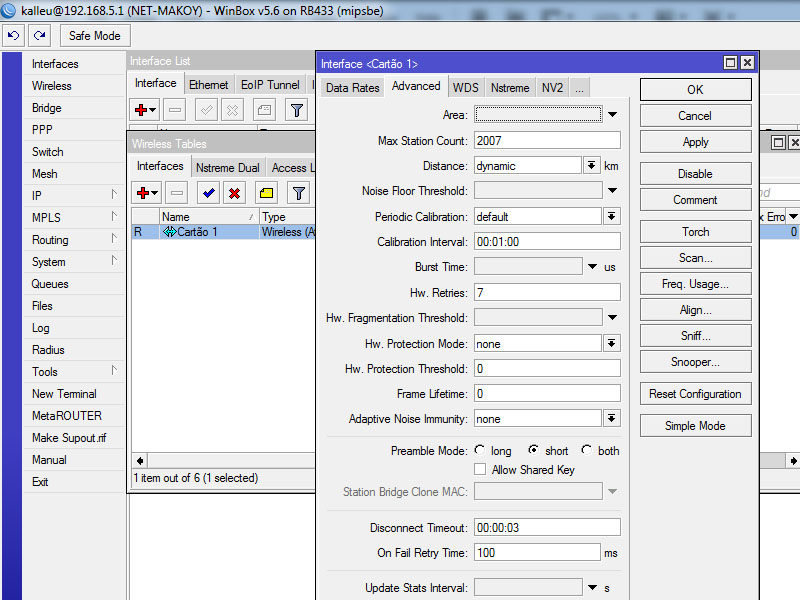Click the Torch button
Screen dimensions: 800x600
pyautogui.click(x=695, y=232)
